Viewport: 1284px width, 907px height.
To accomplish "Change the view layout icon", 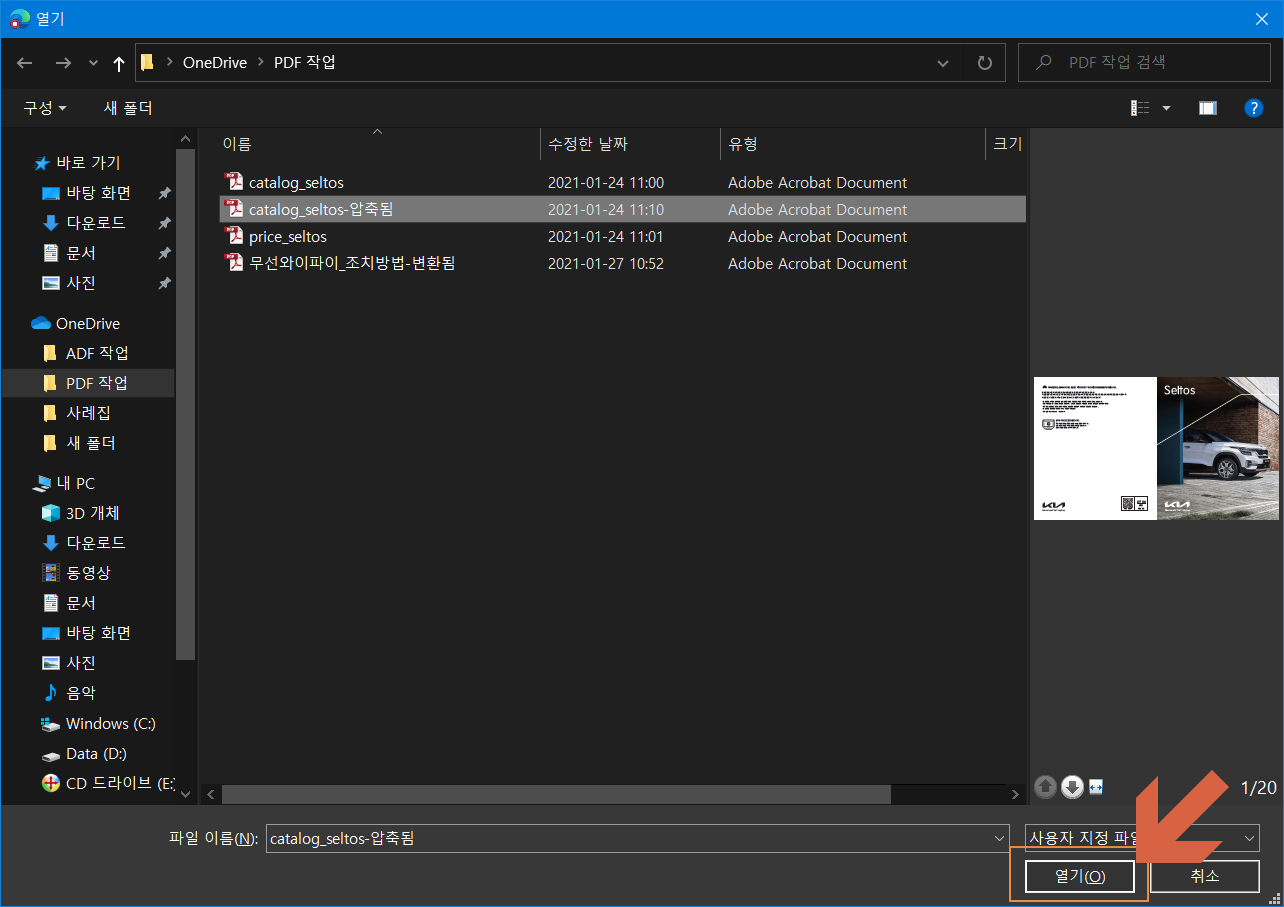I will [x=1140, y=108].
